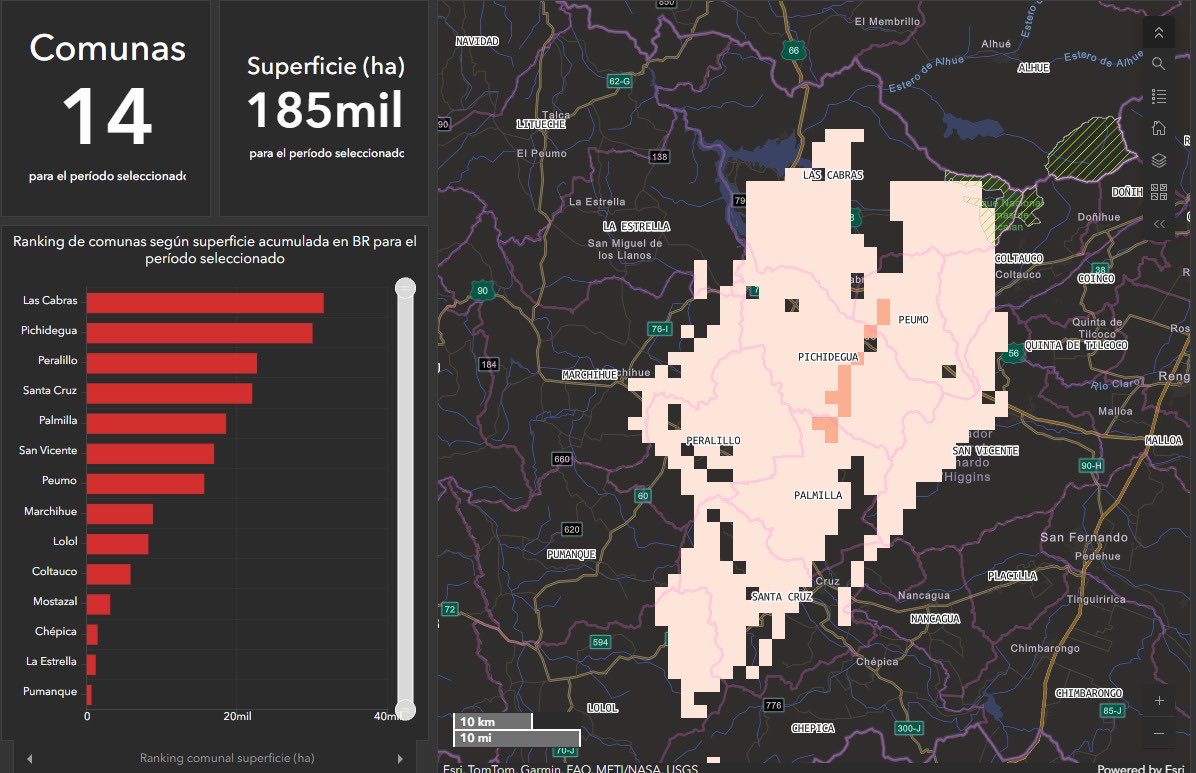Open the map legend list
Viewport: 1196px width, 773px height.
(1159, 96)
